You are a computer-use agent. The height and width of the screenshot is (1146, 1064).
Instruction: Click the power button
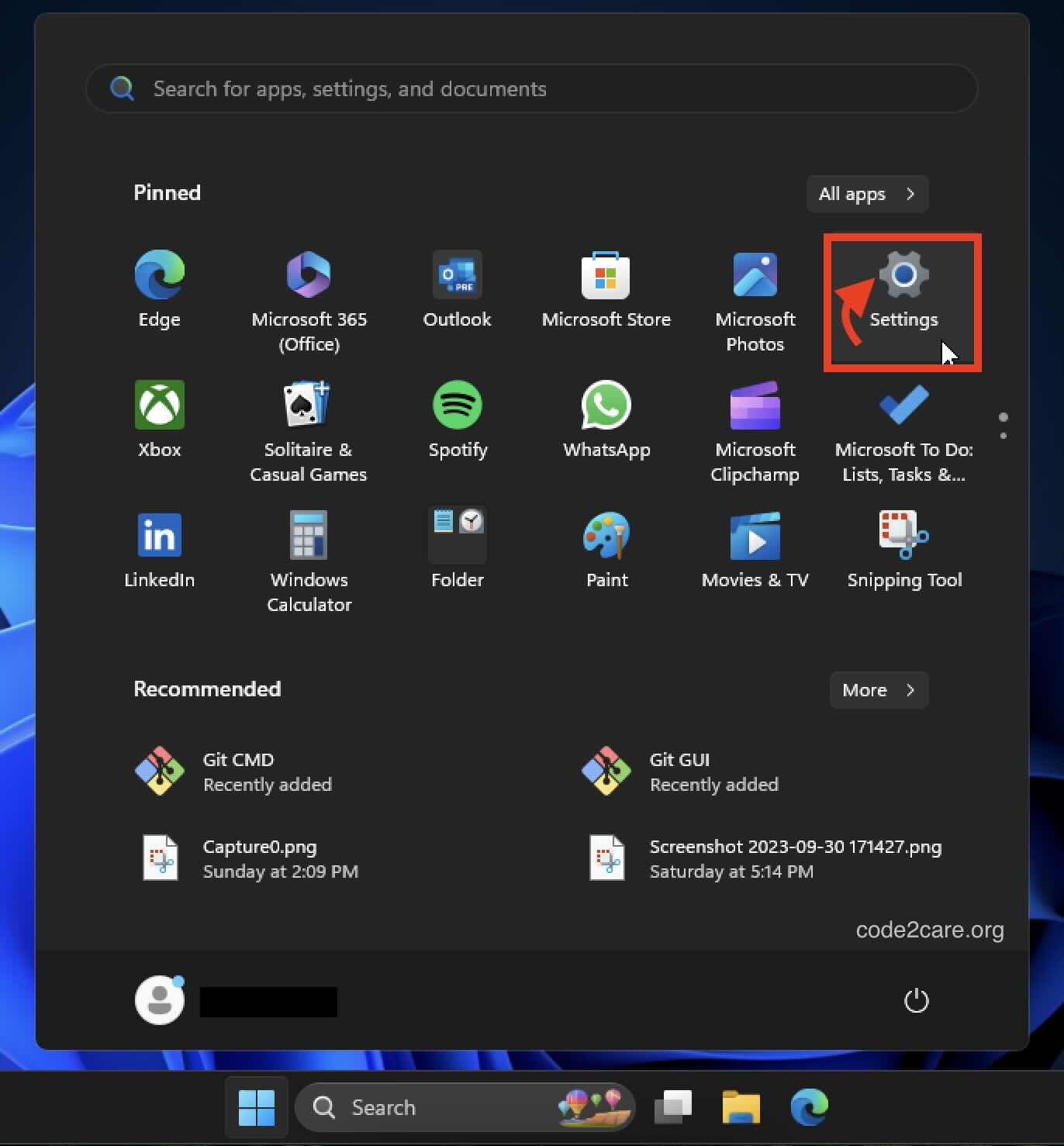point(916,1000)
